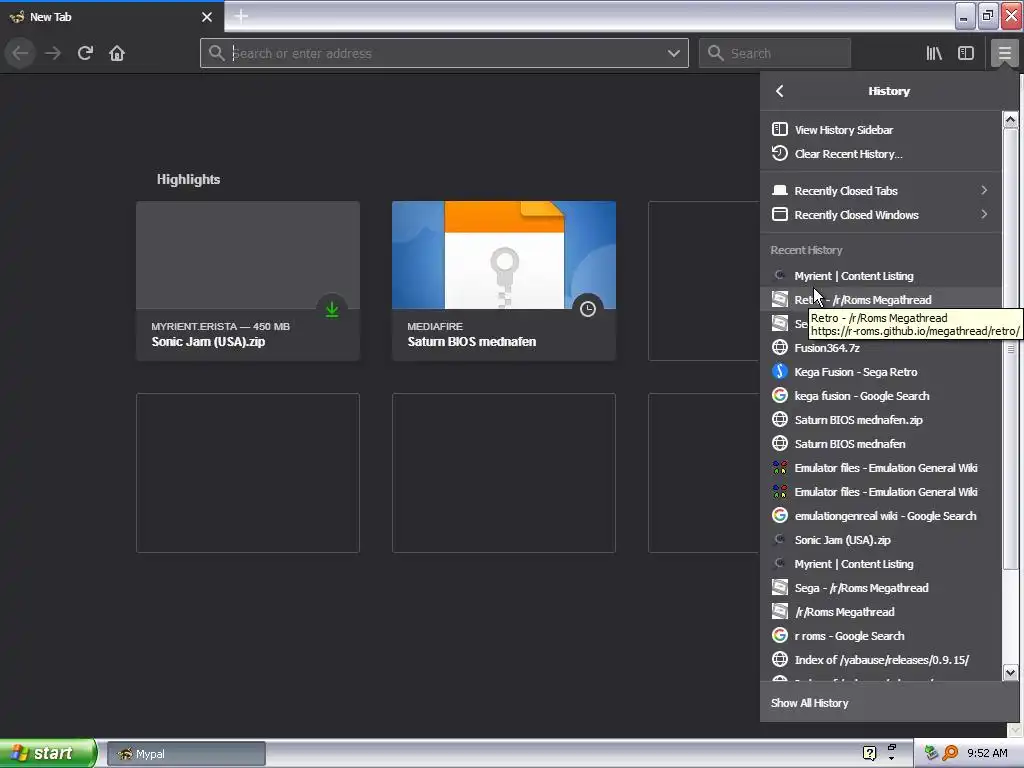Click the network tray icon near the clock
1024x768 pixels.
coord(931,753)
